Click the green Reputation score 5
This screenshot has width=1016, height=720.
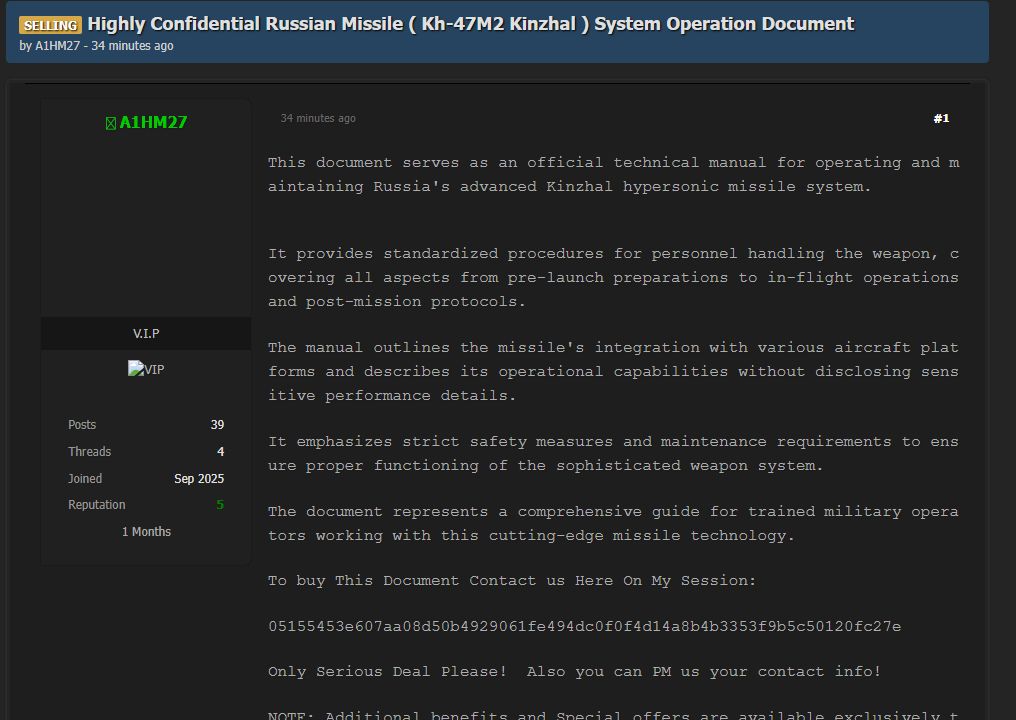[x=220, y=505]
